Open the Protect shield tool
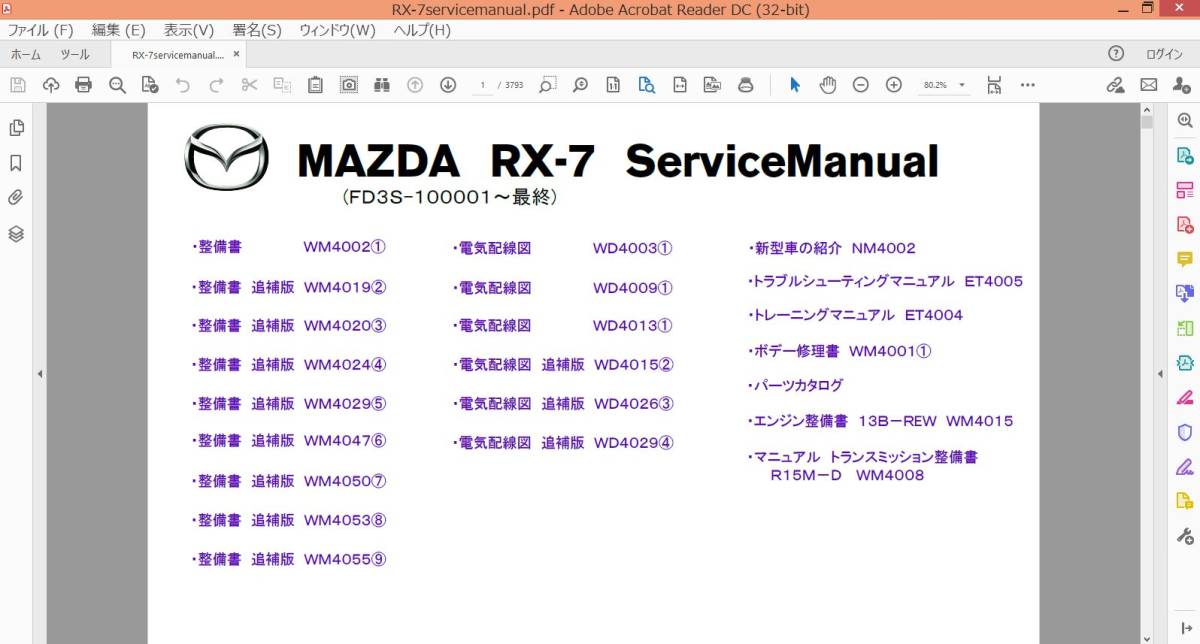 point(1185,432)
